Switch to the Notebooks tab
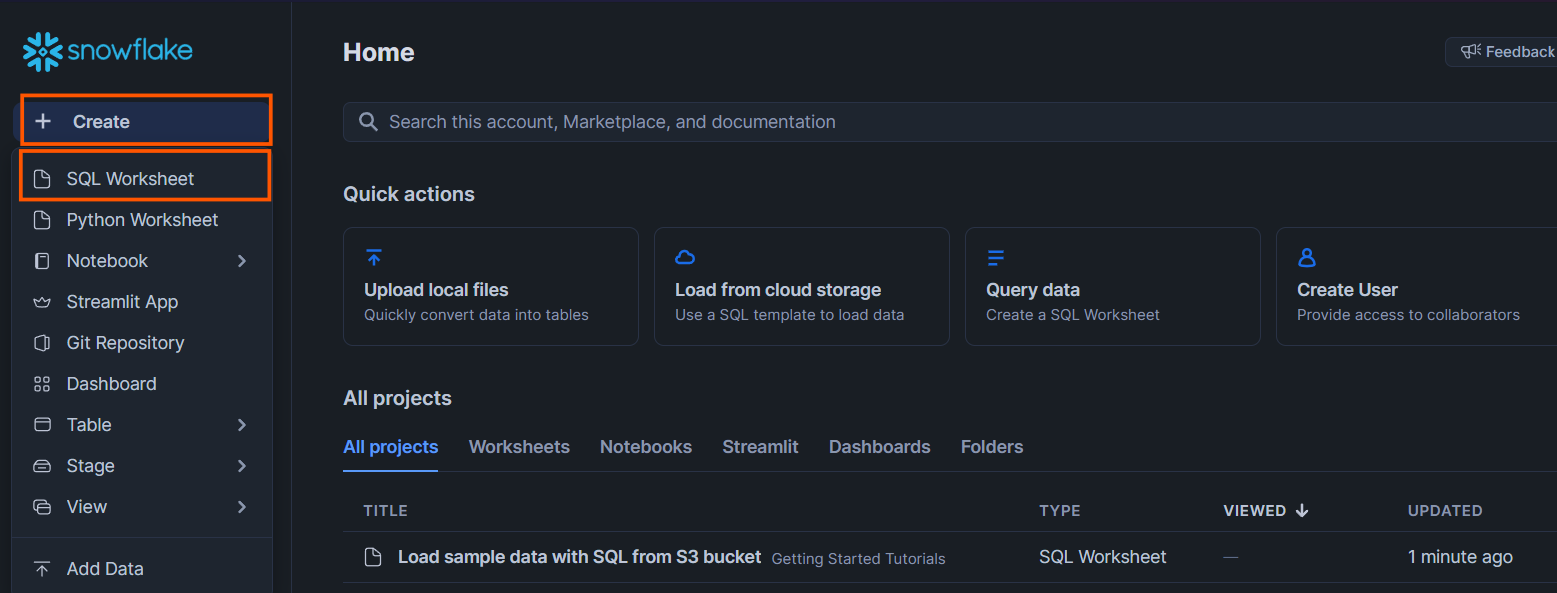 pyautogui.click(x=646, y=447)
